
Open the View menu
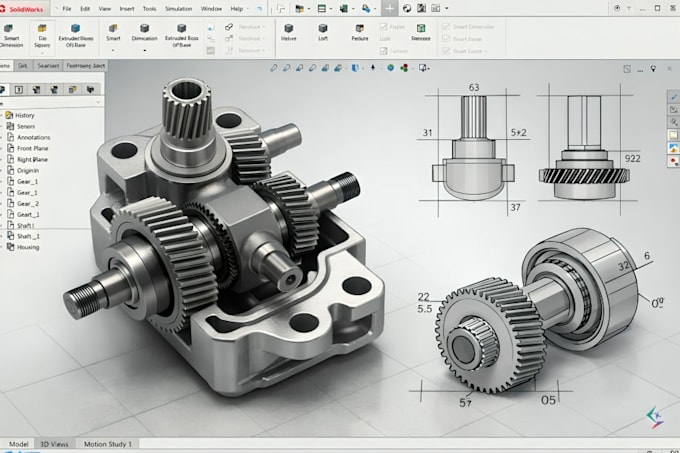click(105, 9)
